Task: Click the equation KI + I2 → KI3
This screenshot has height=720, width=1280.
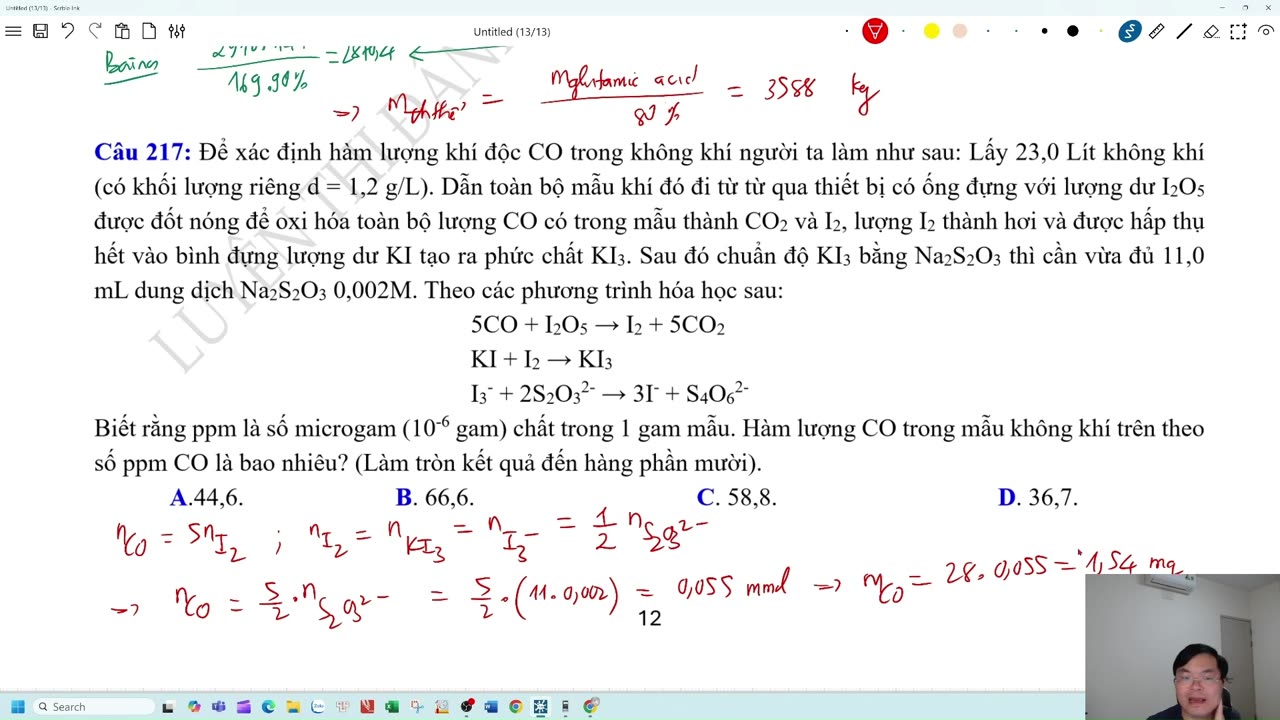Action: pyautogui.click(x=541, y=360)
